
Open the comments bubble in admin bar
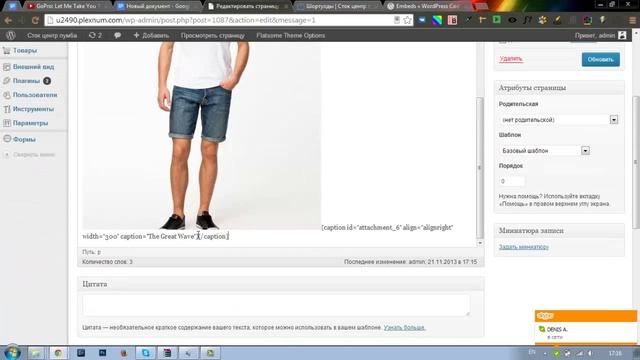point(118,36)
